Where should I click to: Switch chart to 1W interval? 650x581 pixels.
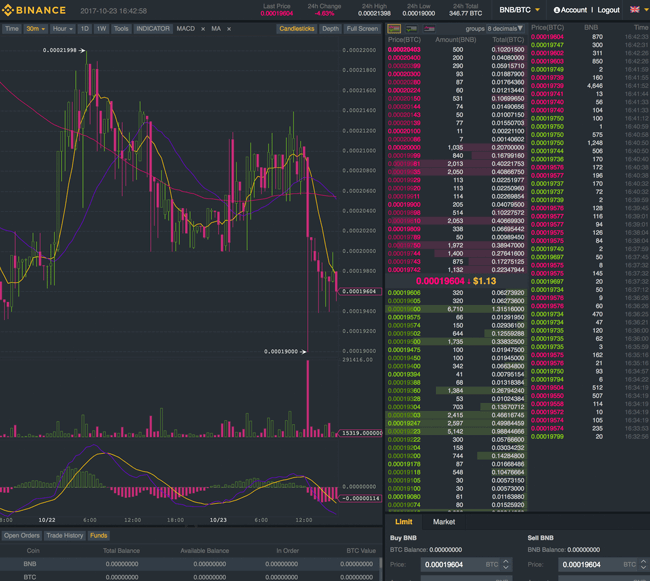(x=102, y=29)
